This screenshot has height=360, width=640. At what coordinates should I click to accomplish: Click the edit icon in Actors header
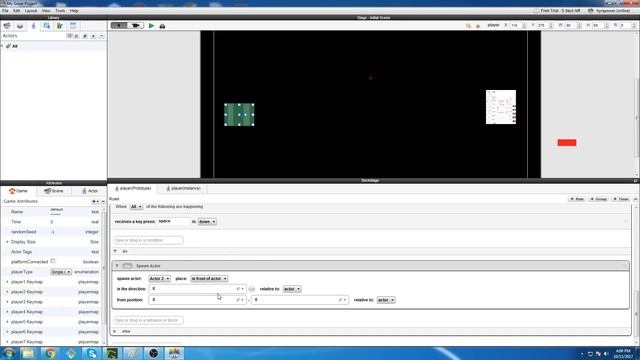85,36
